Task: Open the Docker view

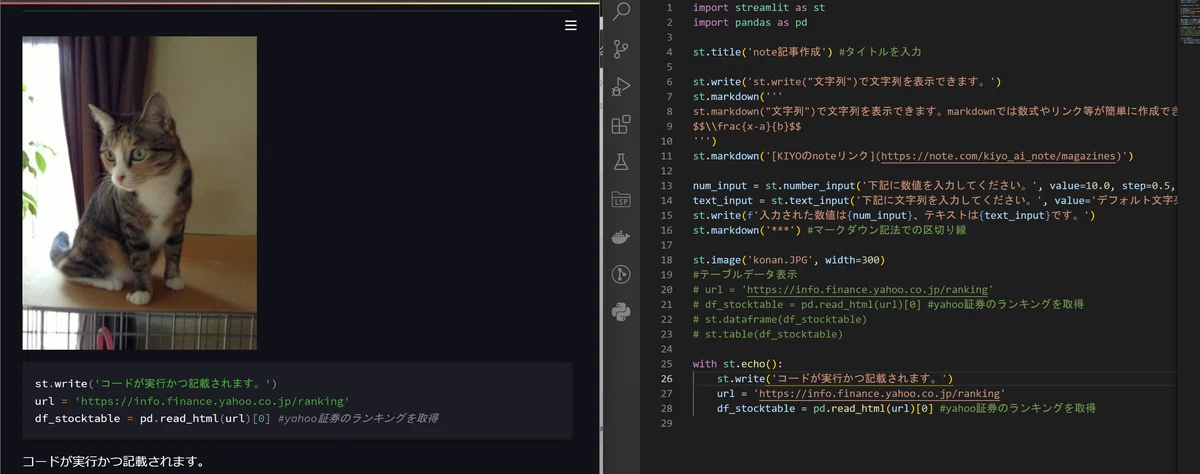Action: [x=621, y=237]
